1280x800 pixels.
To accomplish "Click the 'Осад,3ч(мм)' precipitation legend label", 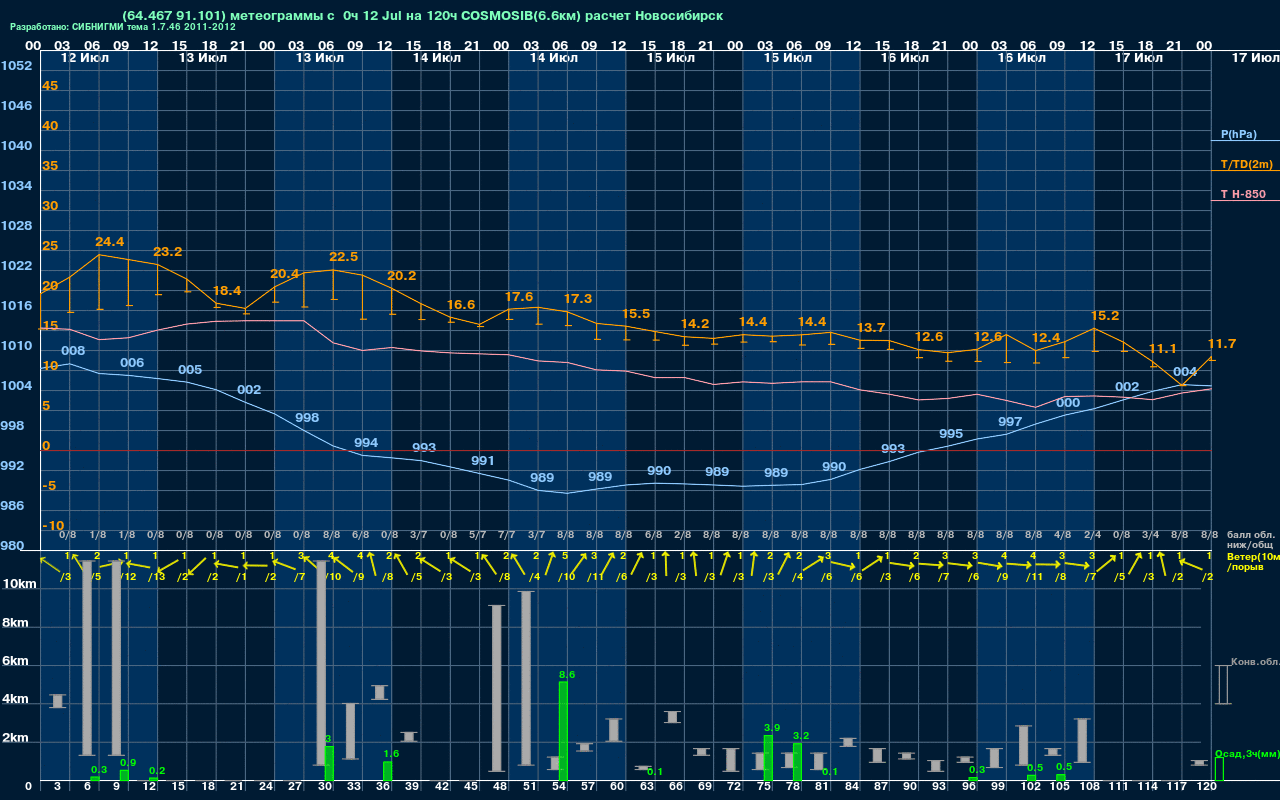I will tap(1246, 754).
